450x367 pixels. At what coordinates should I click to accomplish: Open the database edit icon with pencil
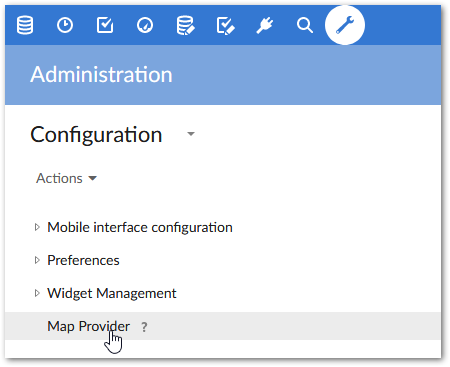point(185,25)
